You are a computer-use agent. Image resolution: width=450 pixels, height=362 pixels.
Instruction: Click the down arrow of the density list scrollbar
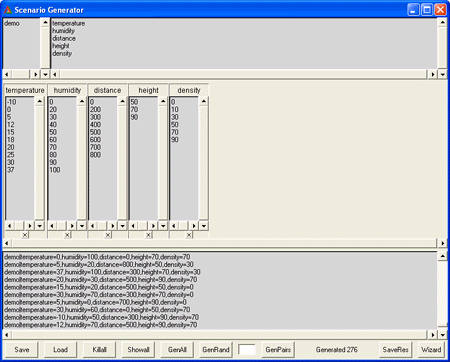click(x=204, y=226)
